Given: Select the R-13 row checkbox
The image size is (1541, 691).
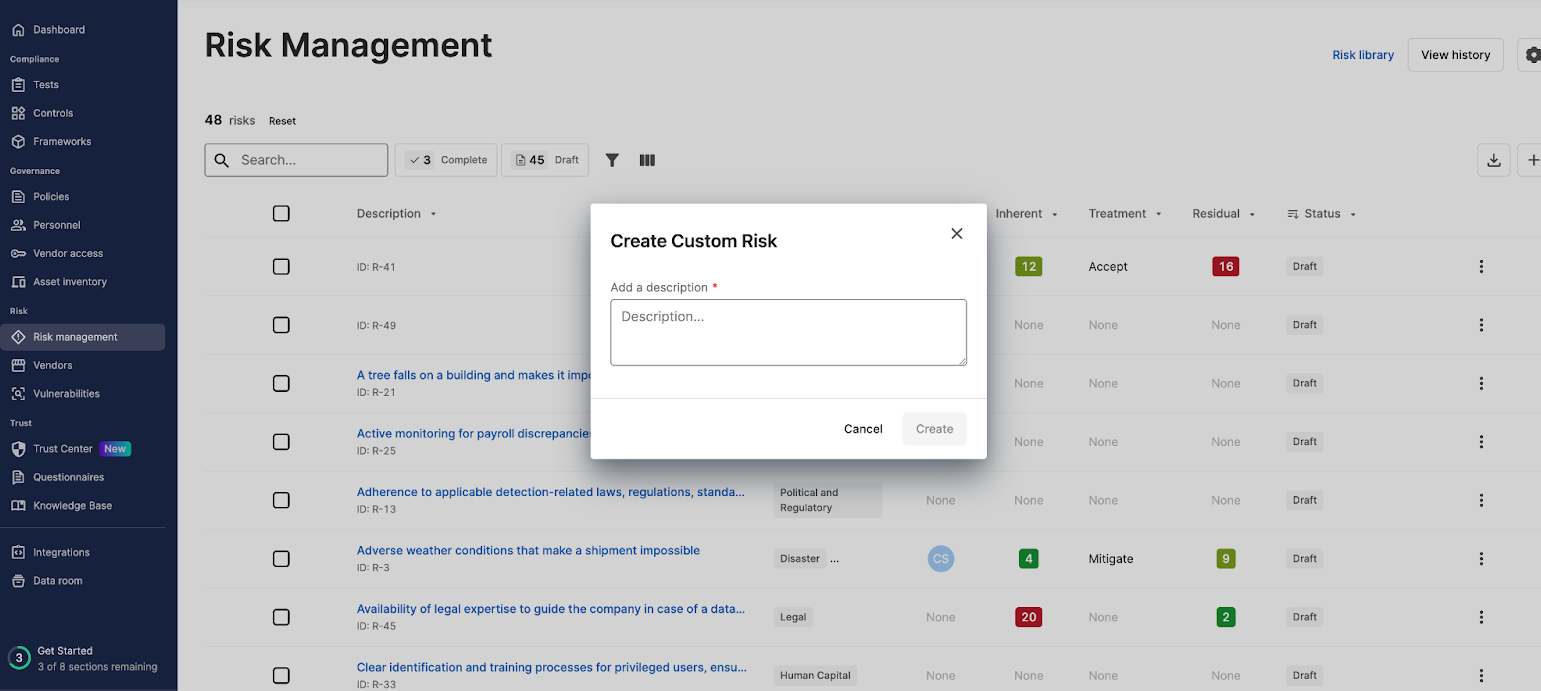Looking at the screenshot, I should [281, 500].
